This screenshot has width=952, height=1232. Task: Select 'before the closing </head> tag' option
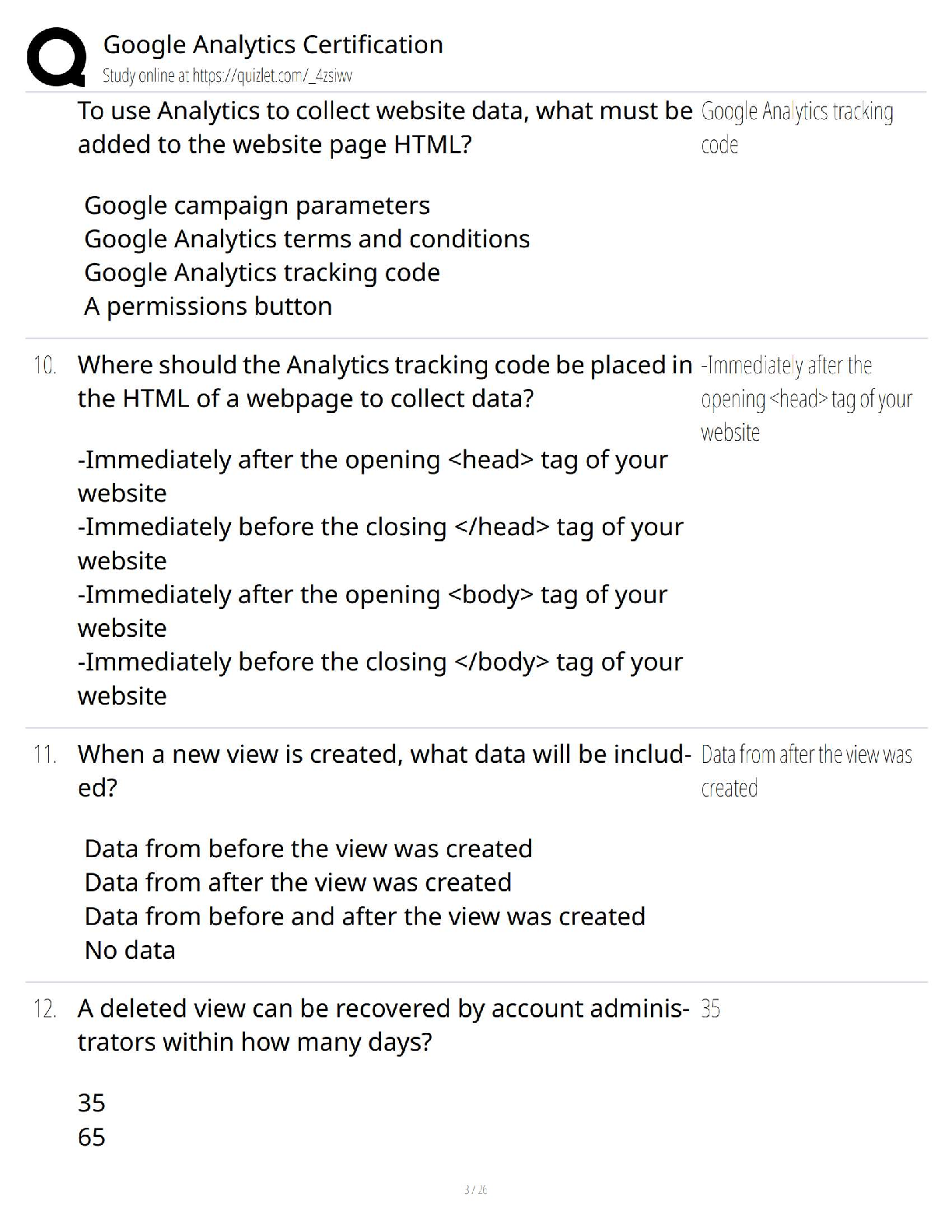380,544
